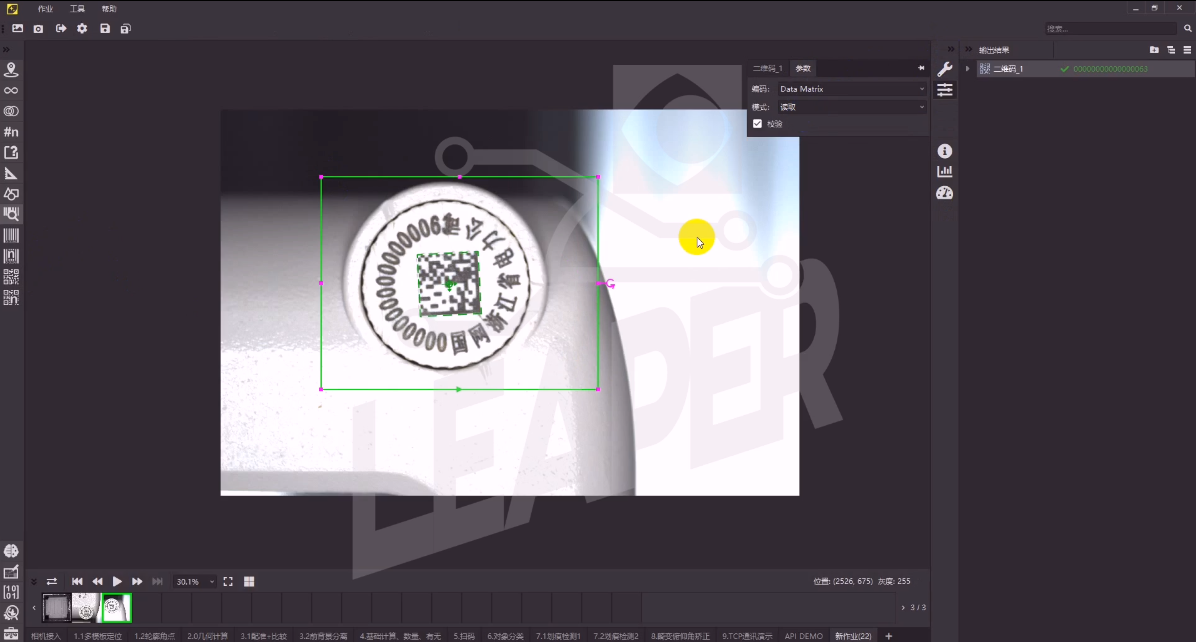Click the save disk icon in toolbar
Screen dimensions: 1196x642
(105, 29)
